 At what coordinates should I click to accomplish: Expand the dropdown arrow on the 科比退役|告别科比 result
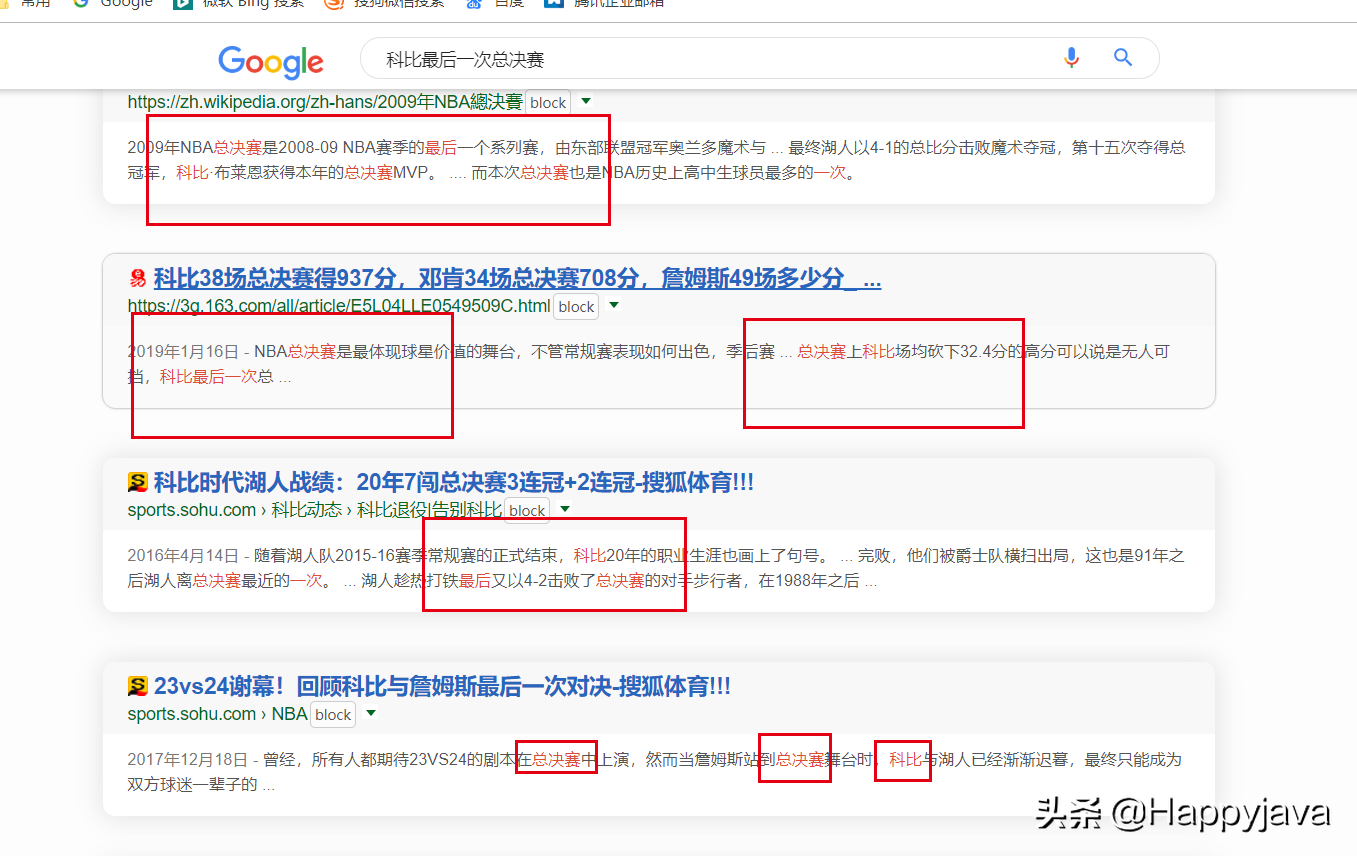565,510
